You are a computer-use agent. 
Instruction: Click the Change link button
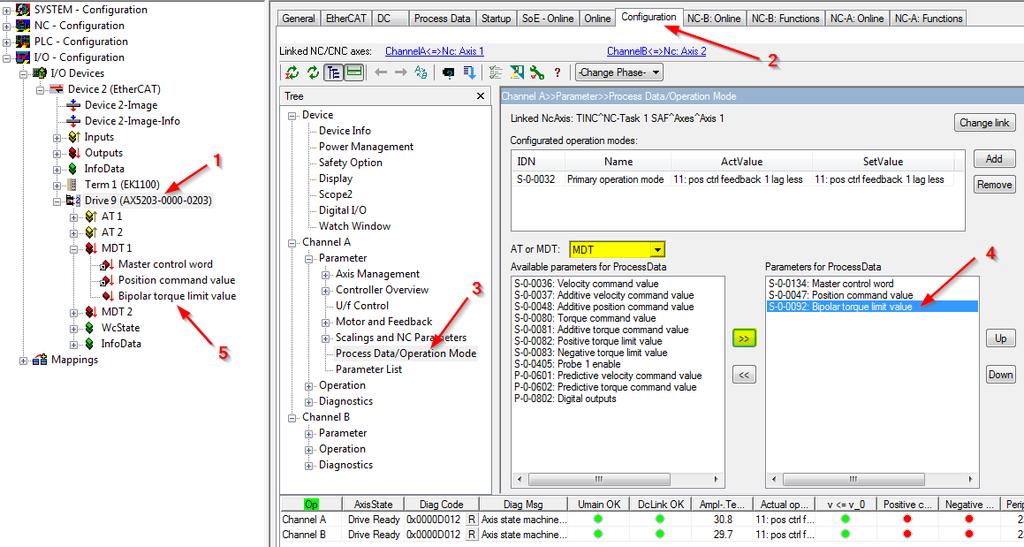click(984, 122)
